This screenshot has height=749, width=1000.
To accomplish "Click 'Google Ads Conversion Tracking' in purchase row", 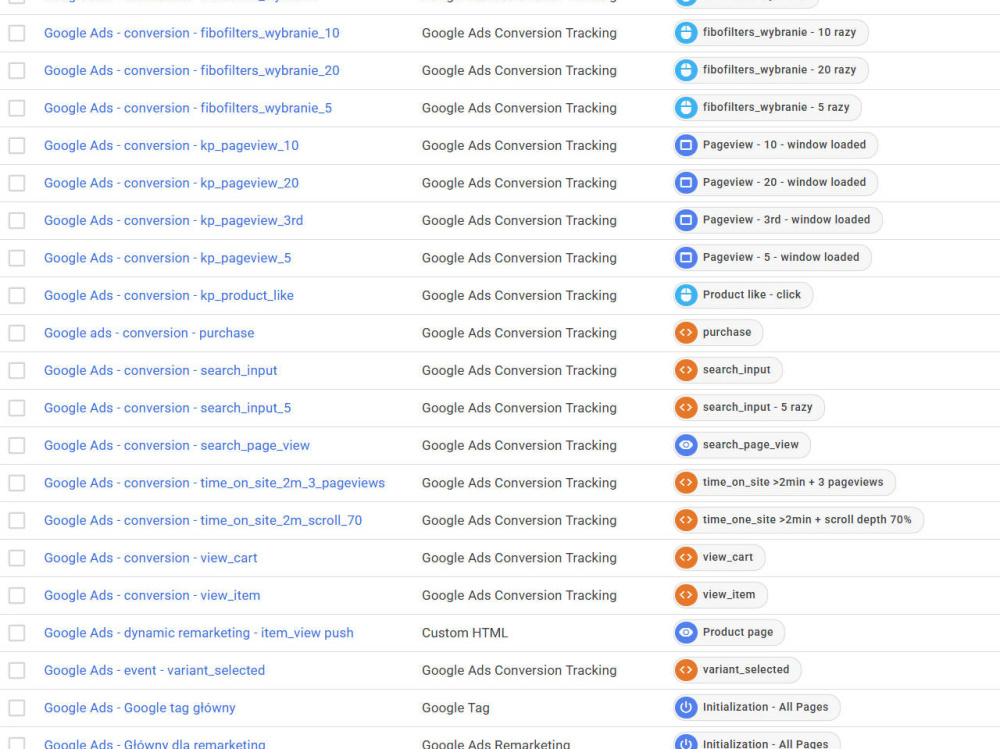I will point(519,333).
